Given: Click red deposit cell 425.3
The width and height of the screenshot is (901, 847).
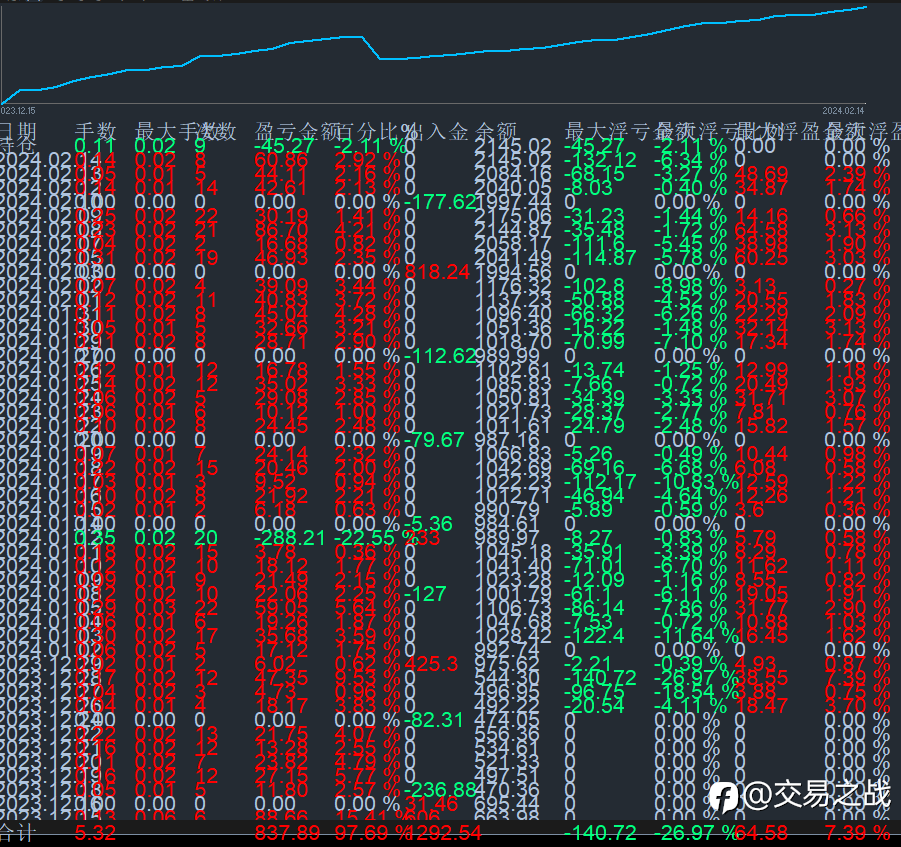Looking at the screenshot, I should pos(432,664).
